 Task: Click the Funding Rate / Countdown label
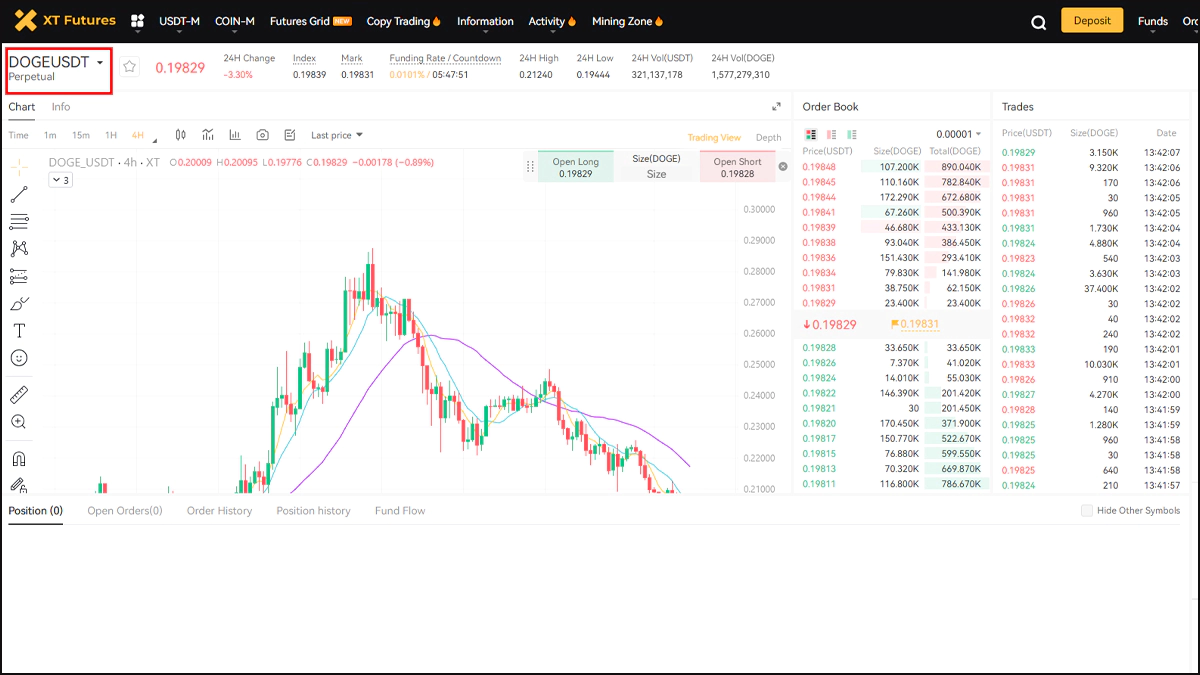(445, 58)
